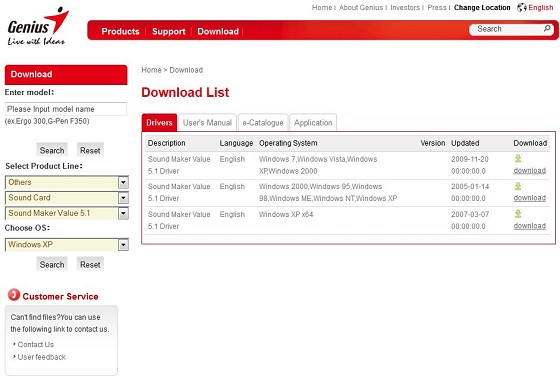Viewport: 560px width, 384px height.
Task: Click the Home link in top navigation
Action: 321,8
